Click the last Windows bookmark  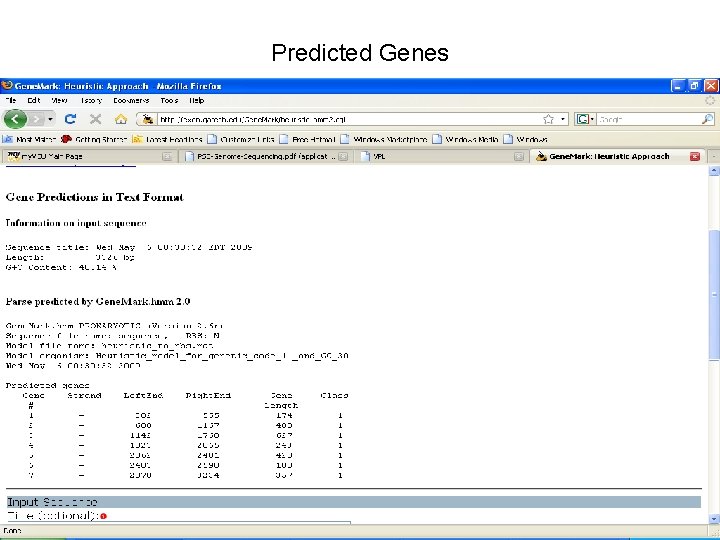(526, 139)
